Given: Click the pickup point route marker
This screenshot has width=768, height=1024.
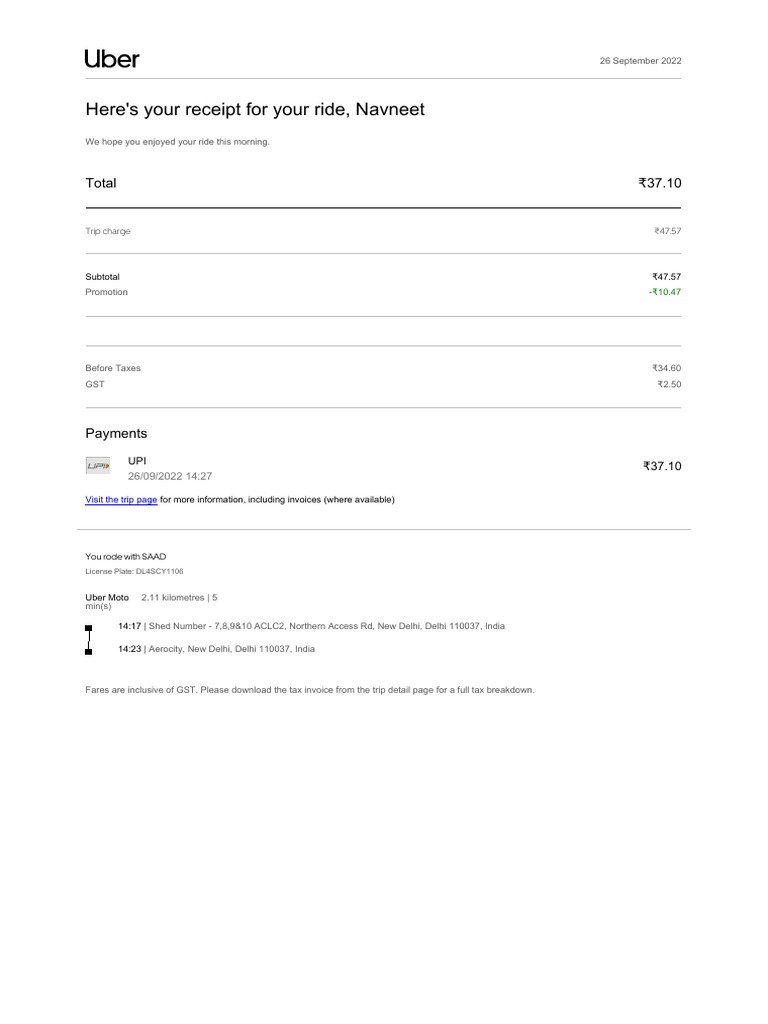Looking at the screenshot, I should [89, 628].
